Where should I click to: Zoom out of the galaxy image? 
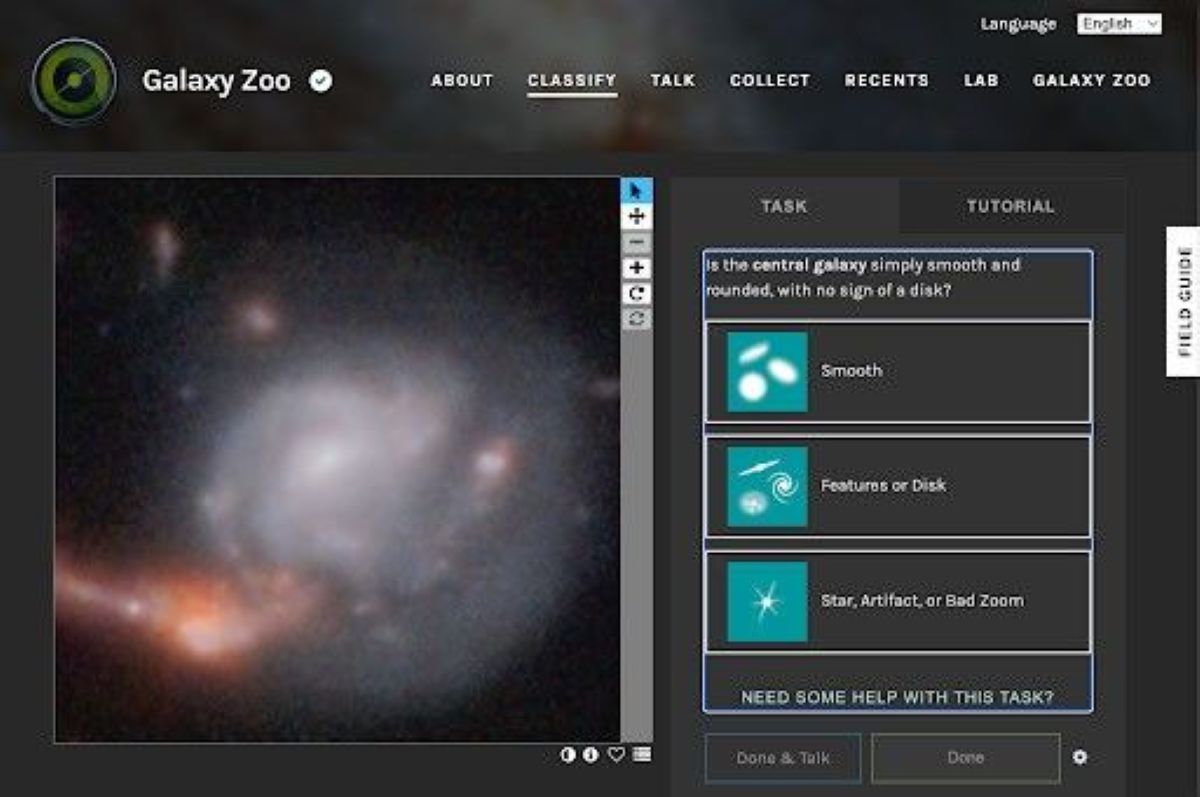[x=636, y=242]
